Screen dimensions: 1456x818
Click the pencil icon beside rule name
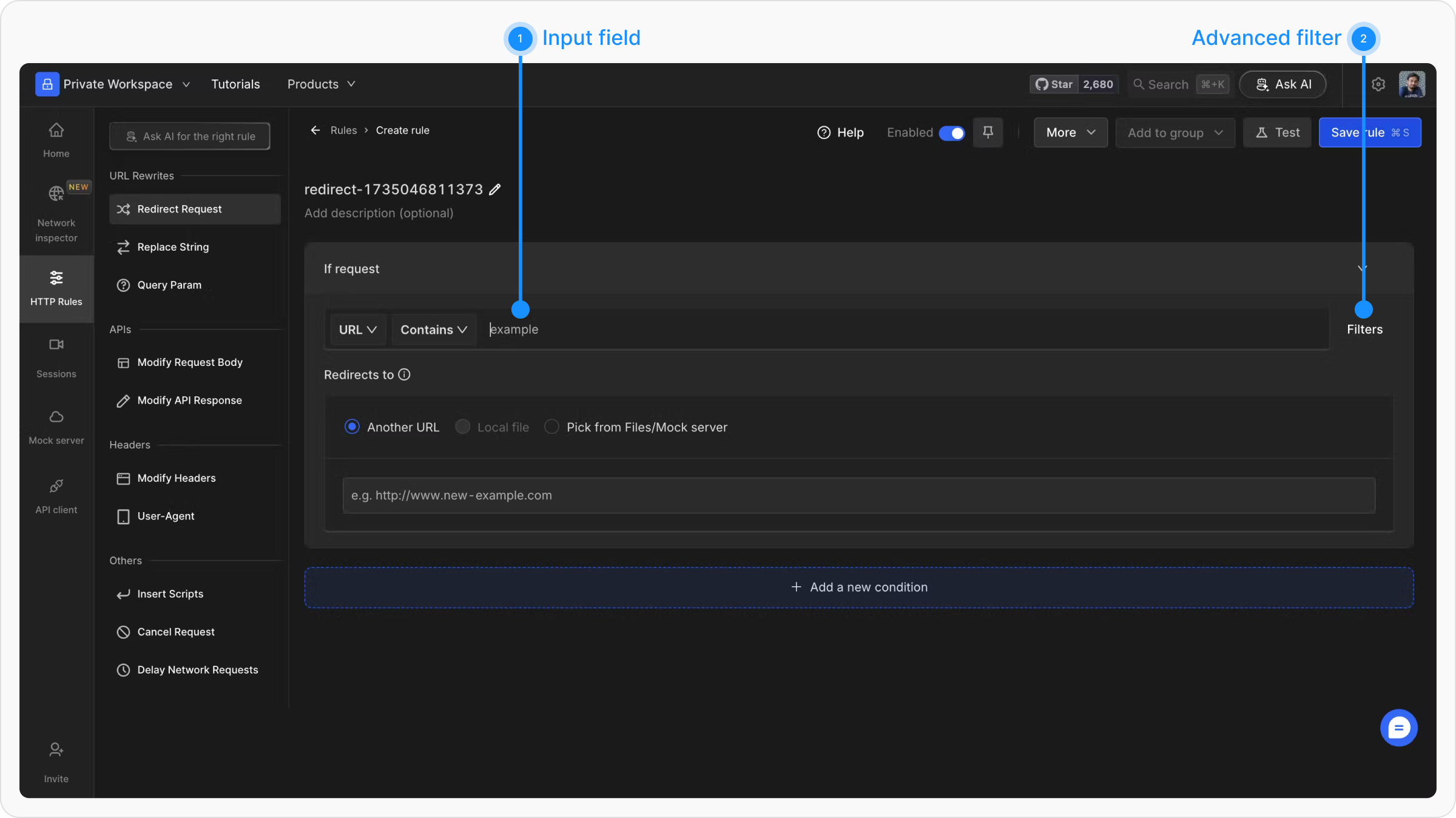[495, 190]
